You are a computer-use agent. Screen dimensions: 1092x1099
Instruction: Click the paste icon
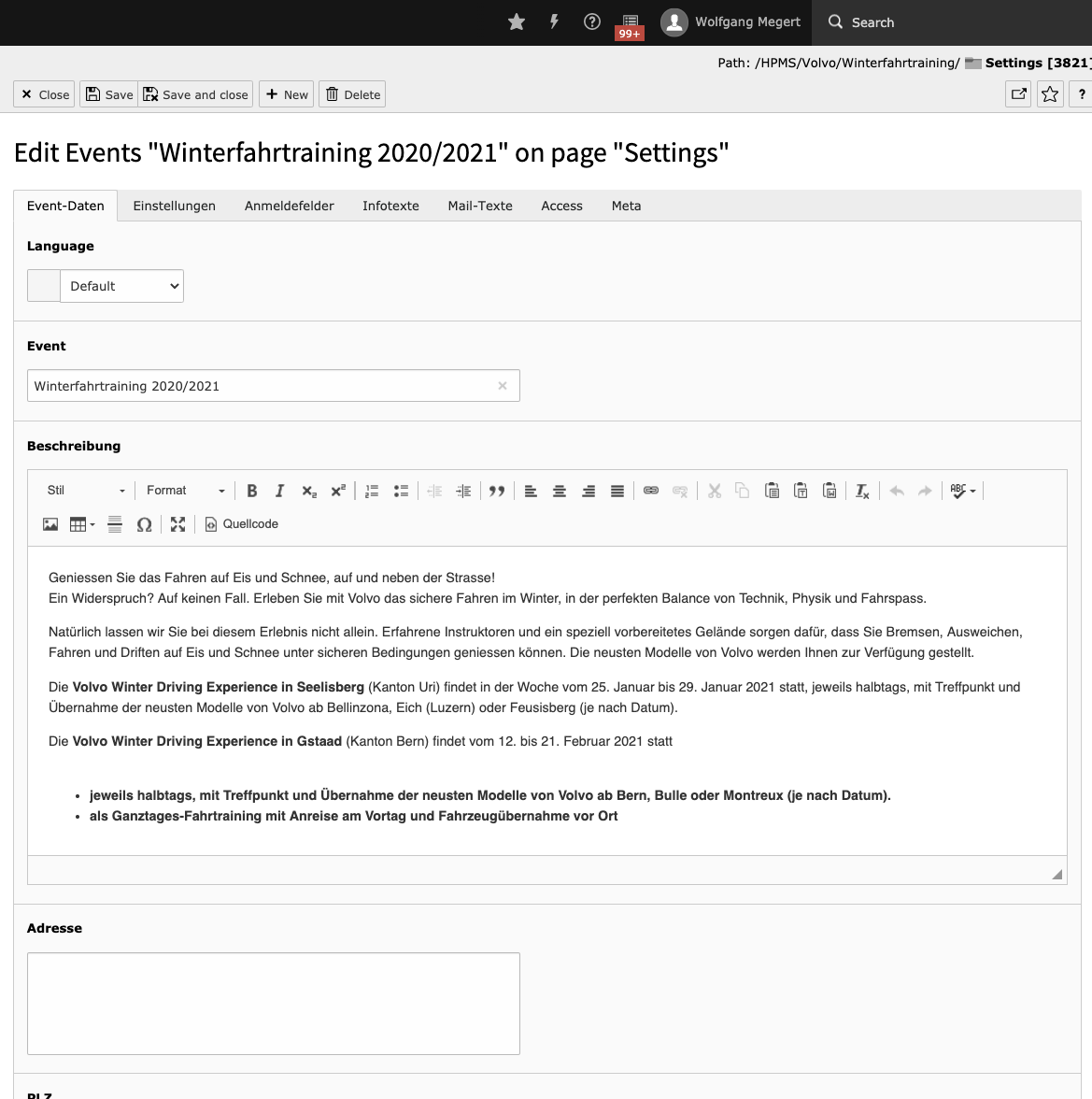coord(772,491)
